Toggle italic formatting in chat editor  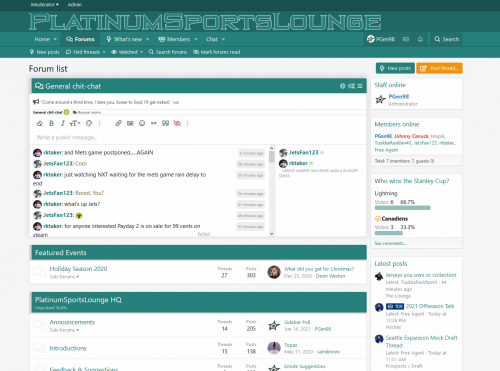(x=62, y=123)
